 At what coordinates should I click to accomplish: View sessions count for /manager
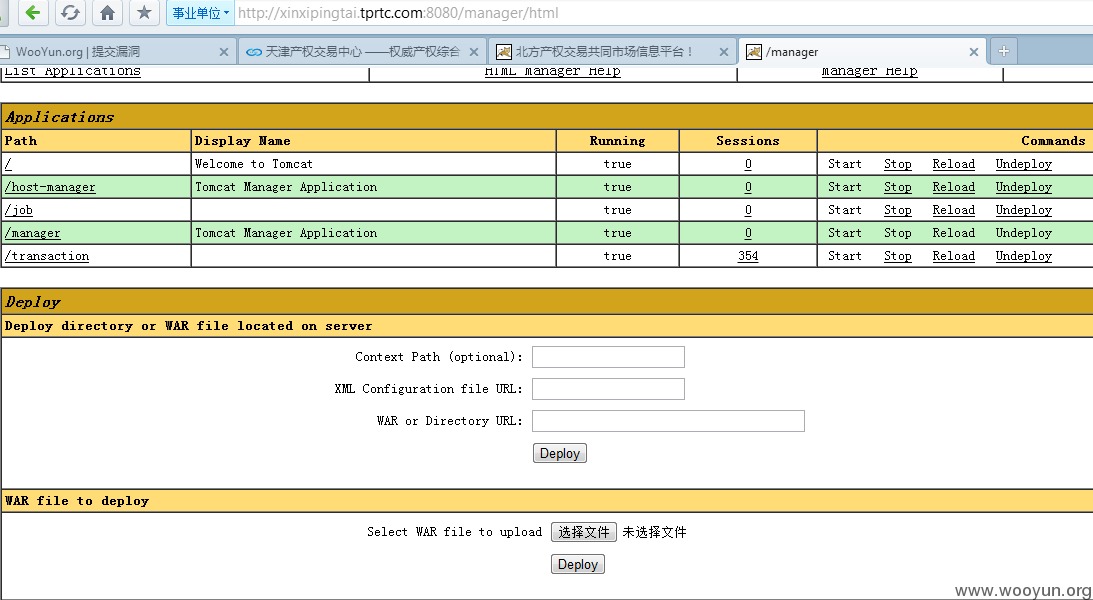[748, 233]
